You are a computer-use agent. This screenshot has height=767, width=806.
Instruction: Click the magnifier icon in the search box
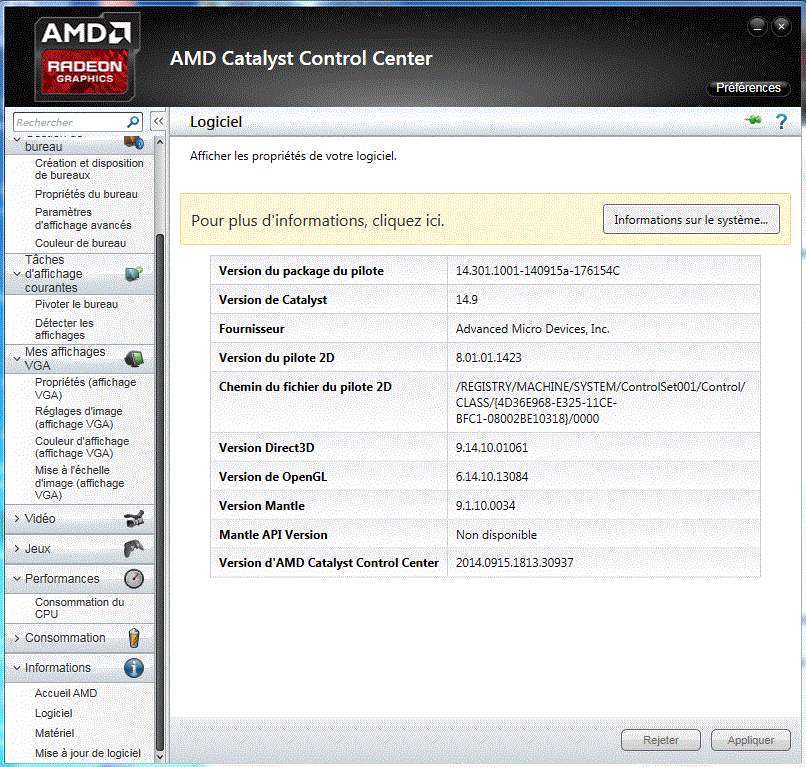click(131, 120)
